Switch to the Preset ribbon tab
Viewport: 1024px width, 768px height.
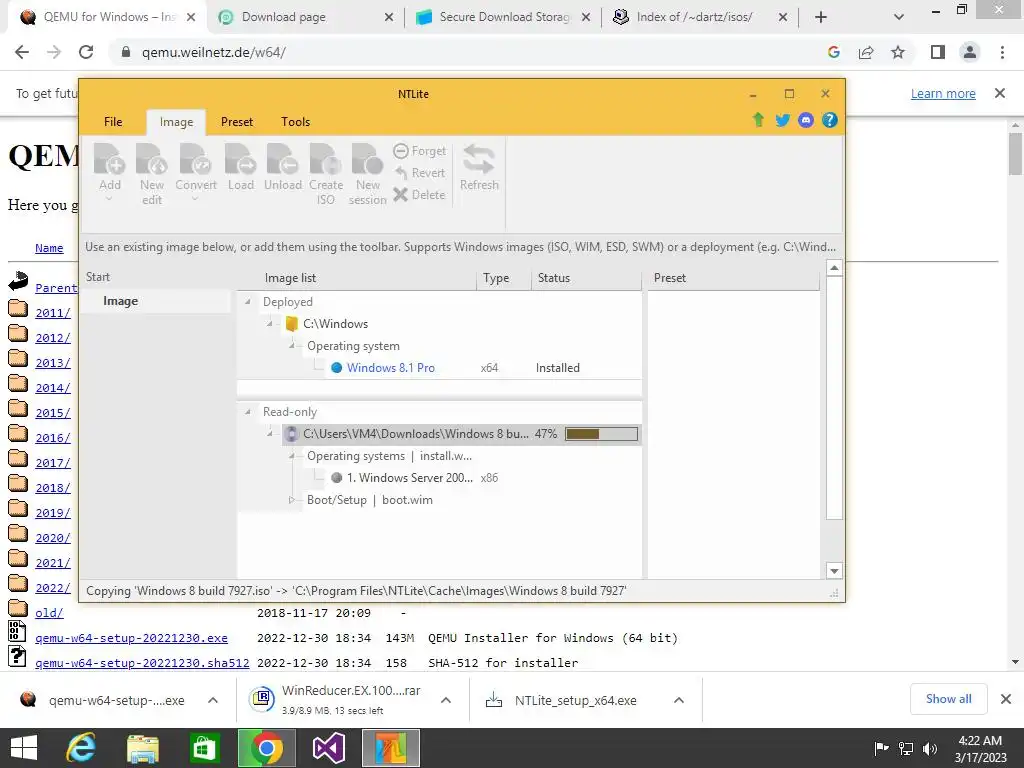point(236,121)
